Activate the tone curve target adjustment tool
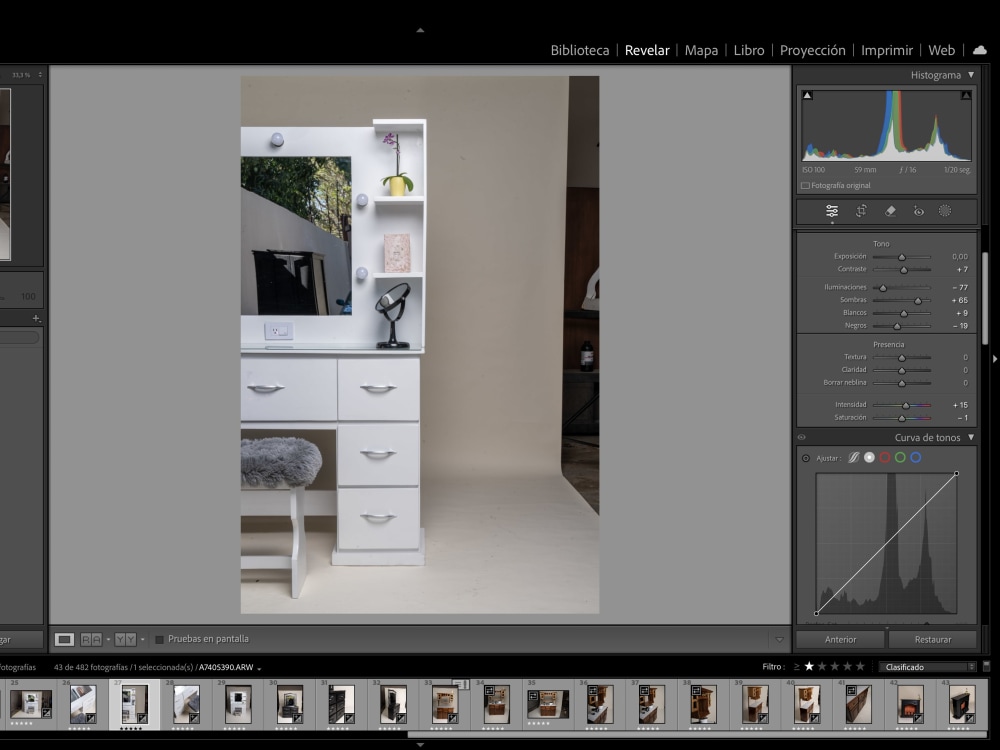Screen dimensions: 1000x750 806,459
